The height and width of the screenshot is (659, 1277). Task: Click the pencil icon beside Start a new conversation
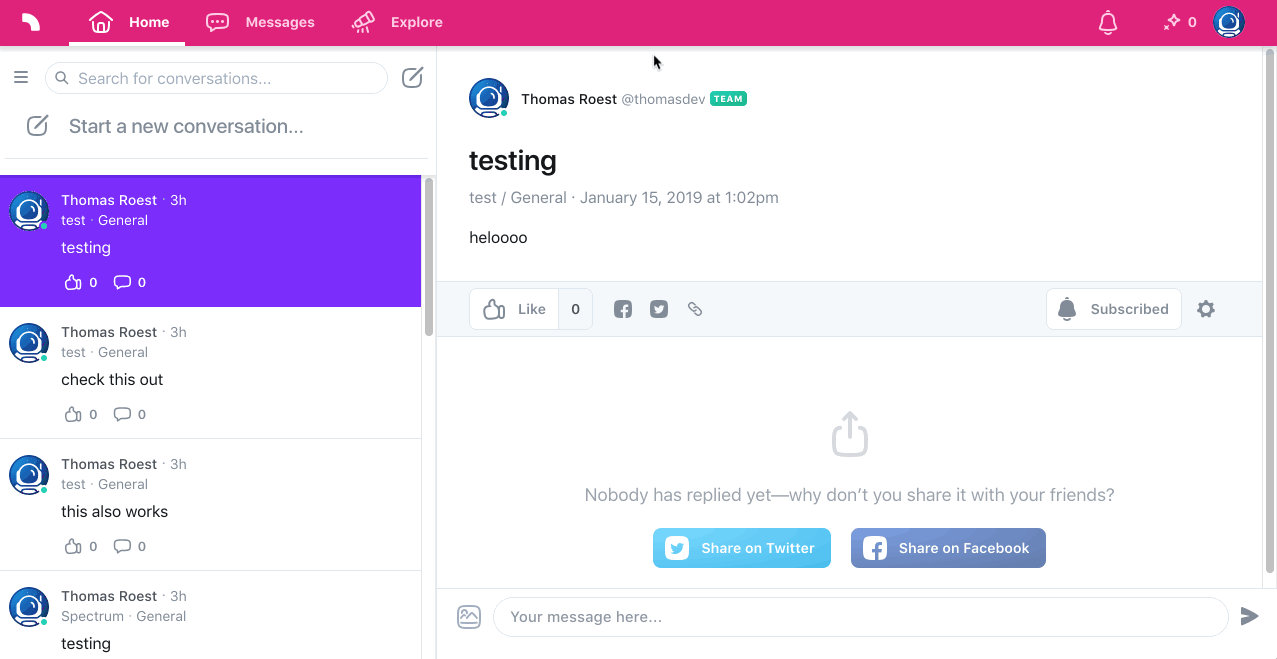tap(37, 126)
